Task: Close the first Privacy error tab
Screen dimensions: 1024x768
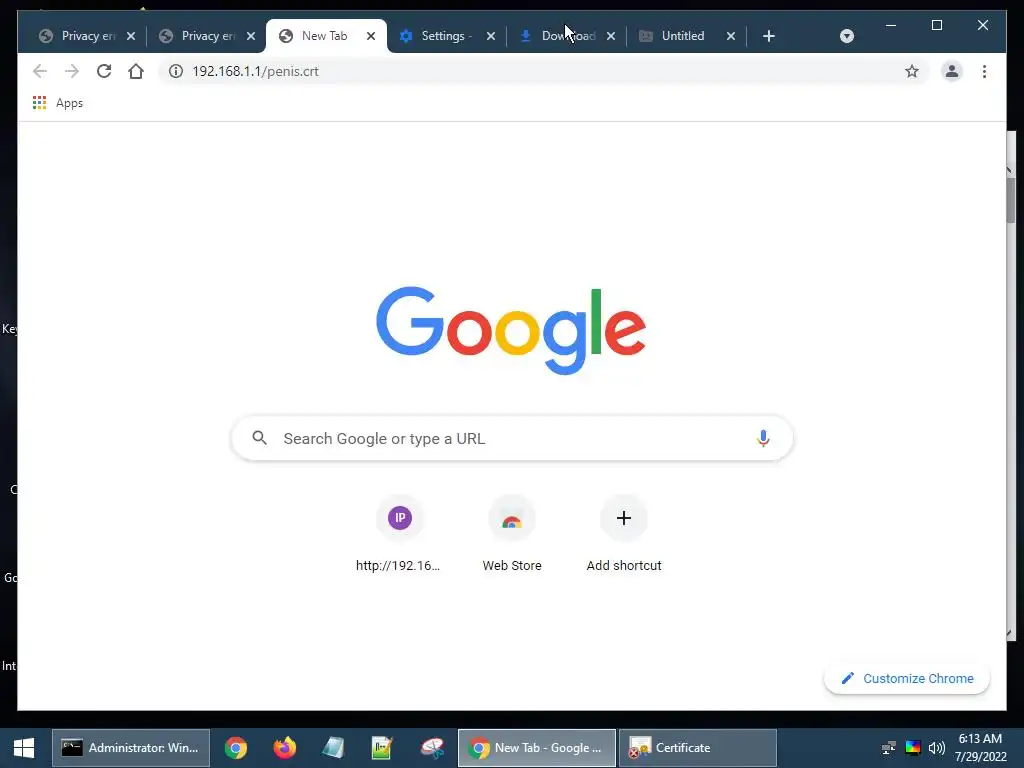Action: coord(131,36)
